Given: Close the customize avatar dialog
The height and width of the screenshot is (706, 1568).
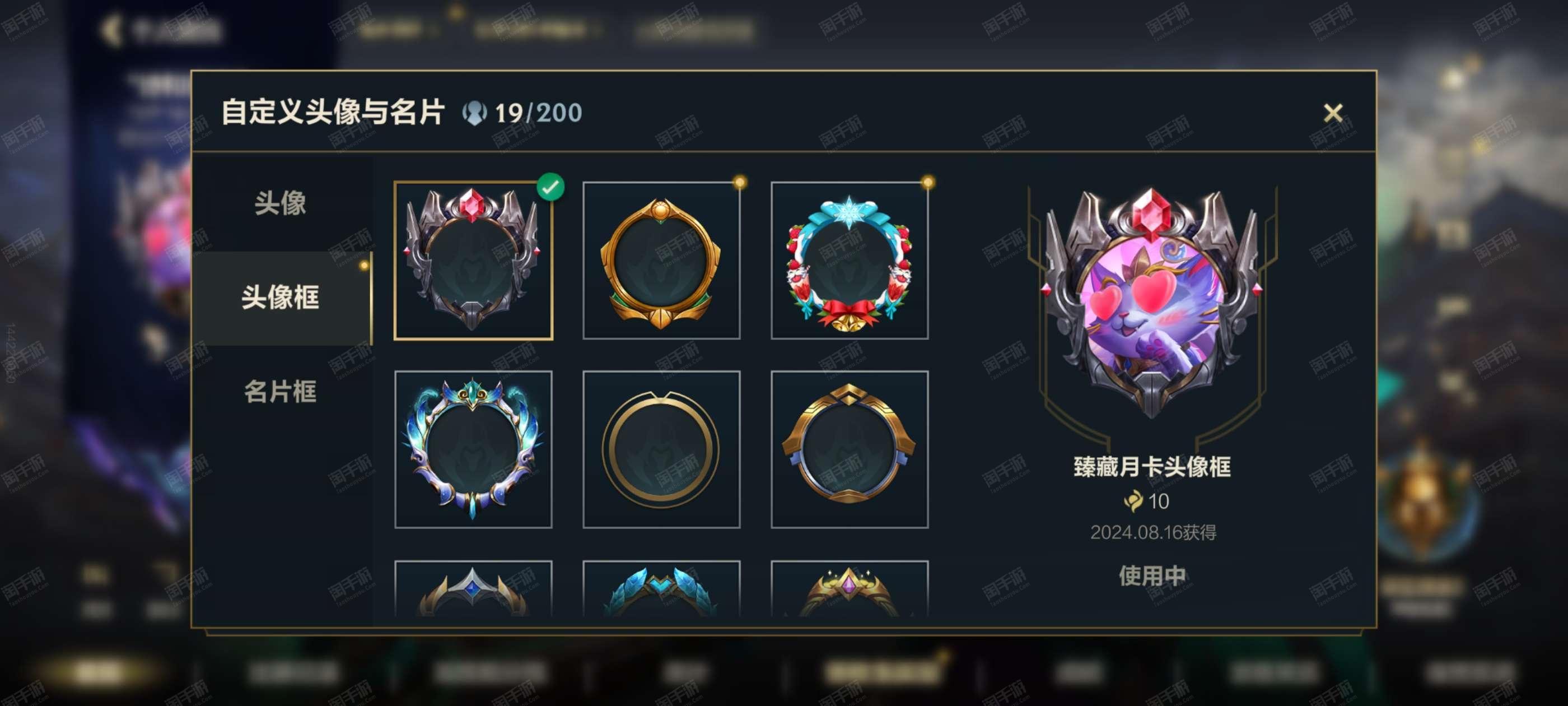Looking at the screenshot, I should (x=1333, y=113).
